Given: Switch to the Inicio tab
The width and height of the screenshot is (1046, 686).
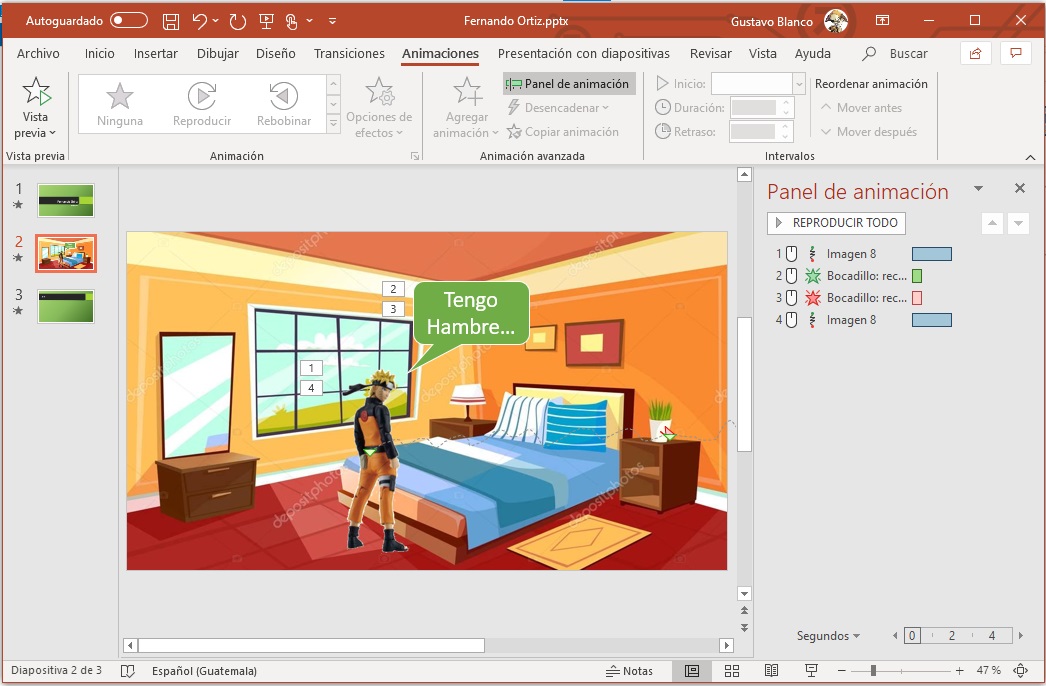Looking at the screenshot, I should 99,53.
